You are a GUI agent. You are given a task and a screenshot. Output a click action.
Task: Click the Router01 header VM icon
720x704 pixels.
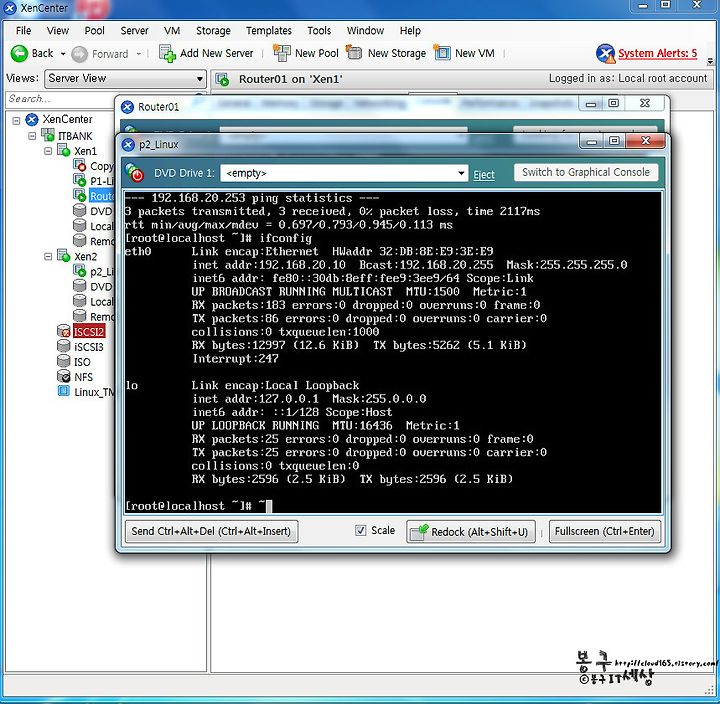223,79
